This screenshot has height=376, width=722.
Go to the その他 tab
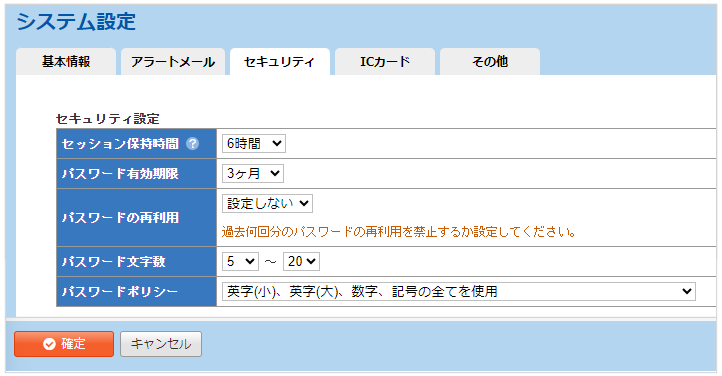pyautogui.click(x=490, y=62)
